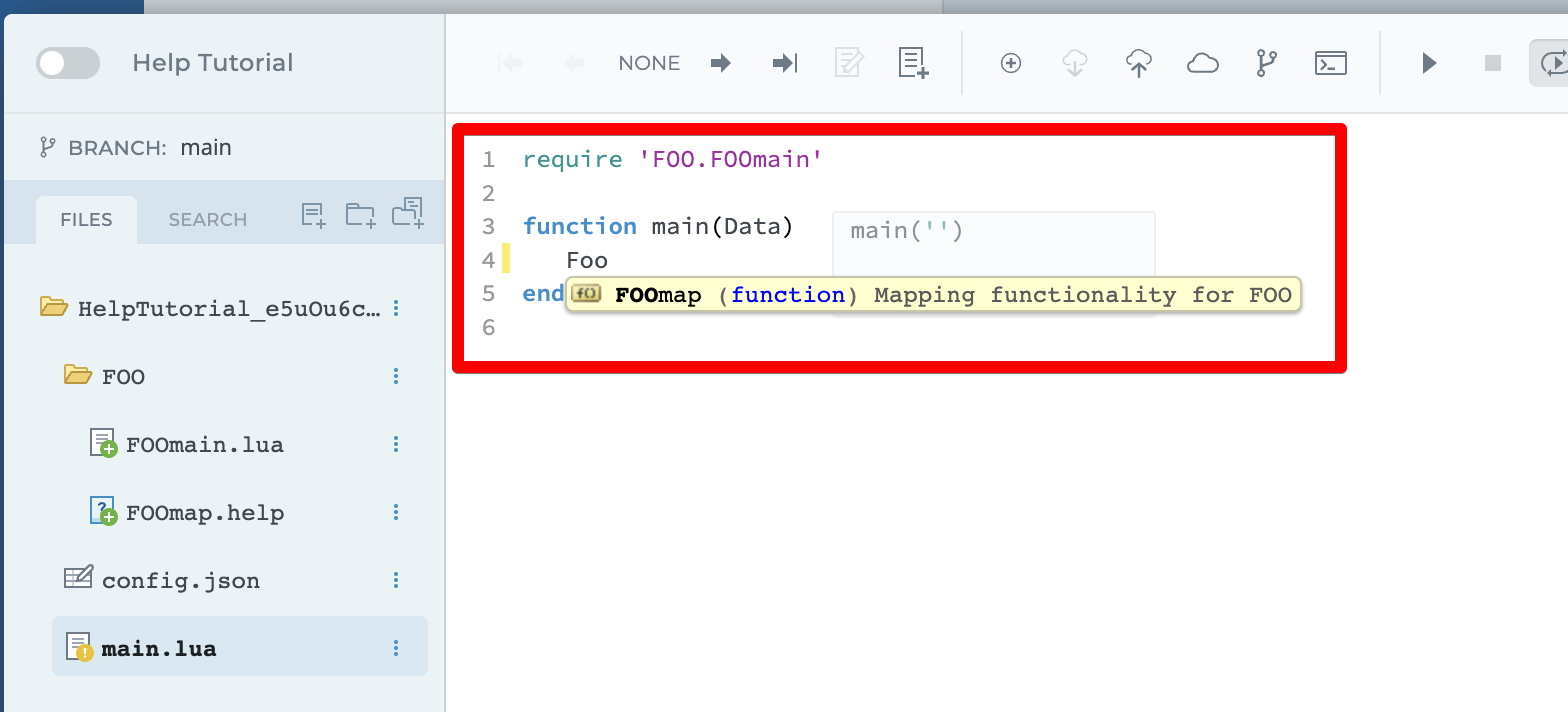Open the terminal console icon
Screen dimensions: 1568x712
(1330, 63)
